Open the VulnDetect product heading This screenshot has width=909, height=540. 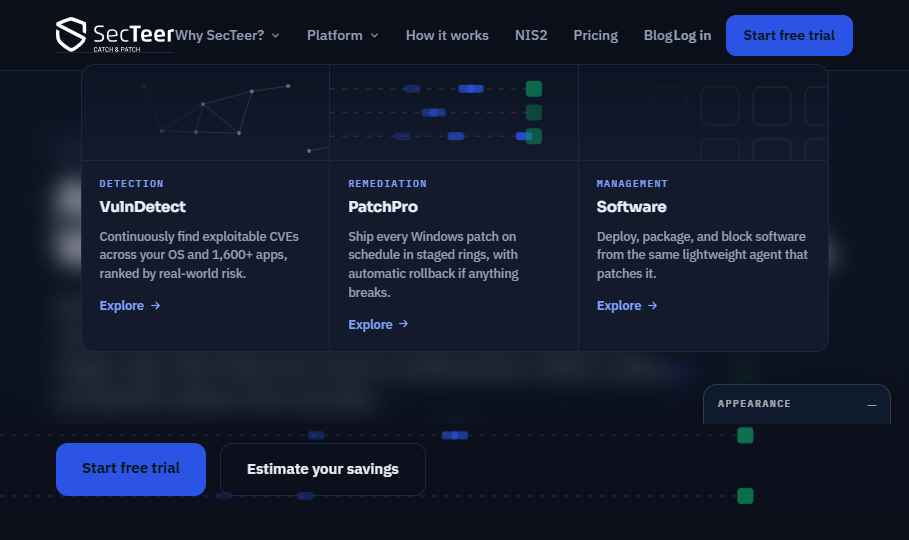pyautogui.click(x=142, y=207)
